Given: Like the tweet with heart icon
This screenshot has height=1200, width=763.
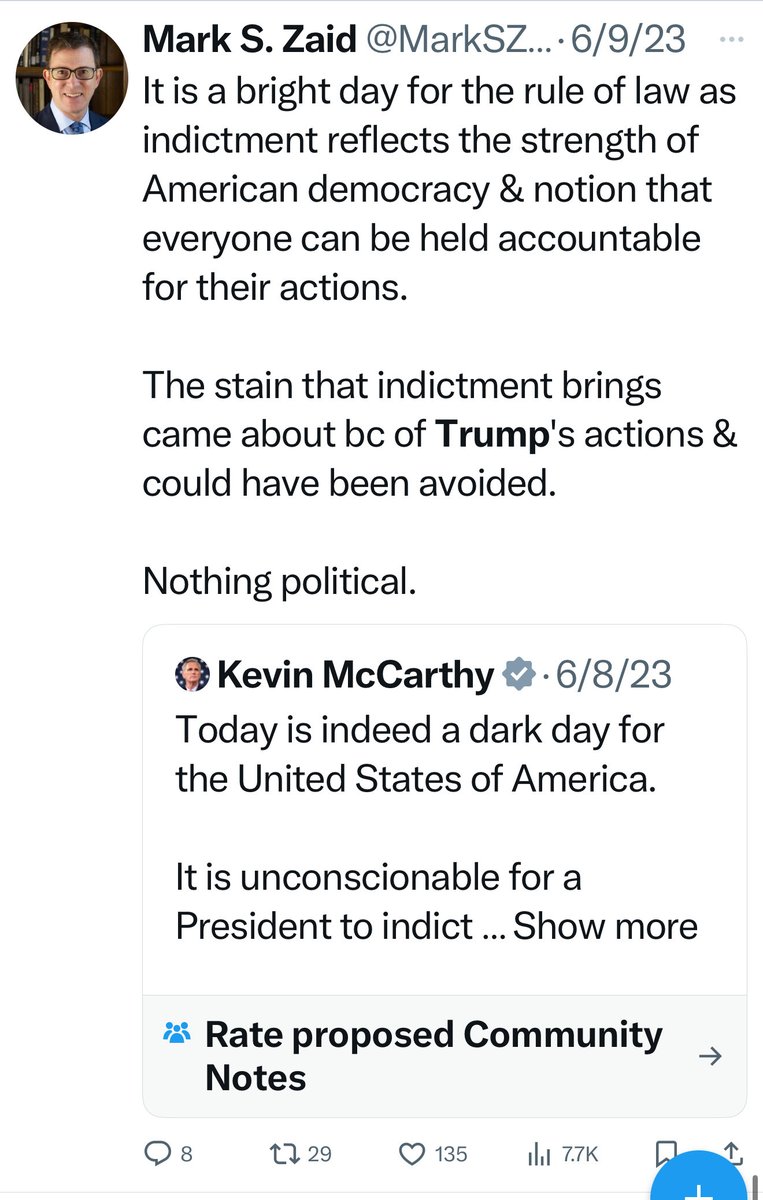Looking at the screenshot, I should [x=412, y=1153].
